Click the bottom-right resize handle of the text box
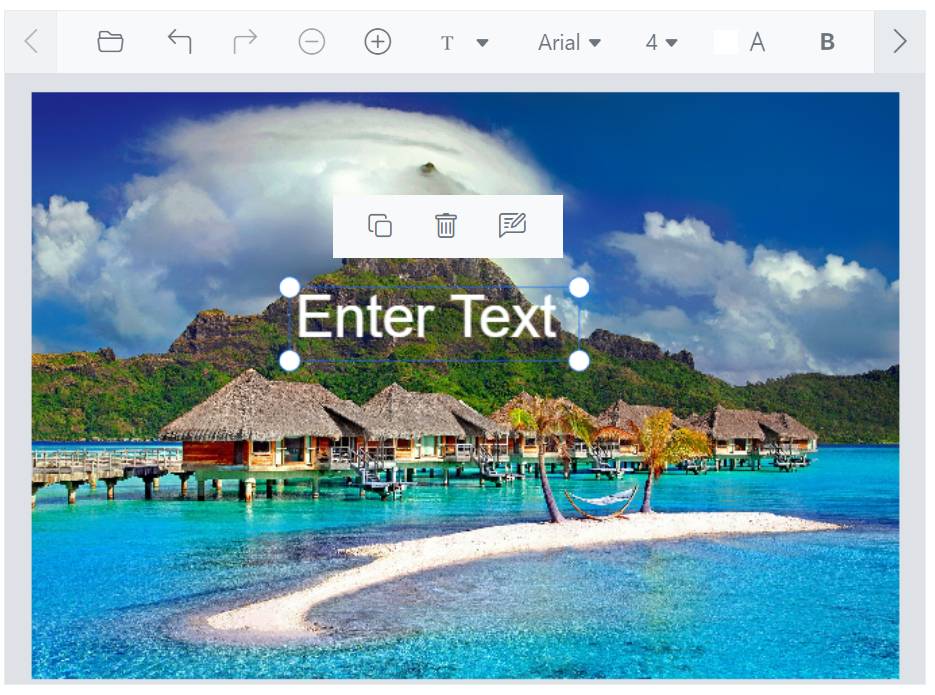Image resolution: width=935 pixels, height=695 pixels. click(x=578, y=360)
